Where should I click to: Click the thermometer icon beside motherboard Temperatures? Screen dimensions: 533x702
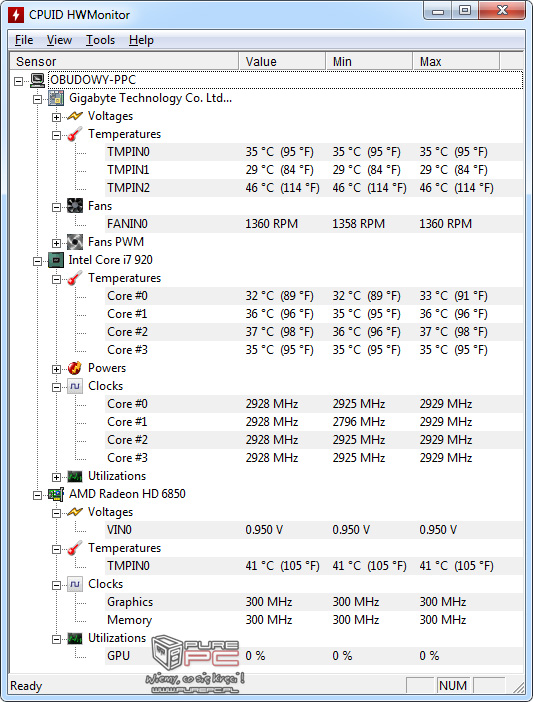click(75, 134)
